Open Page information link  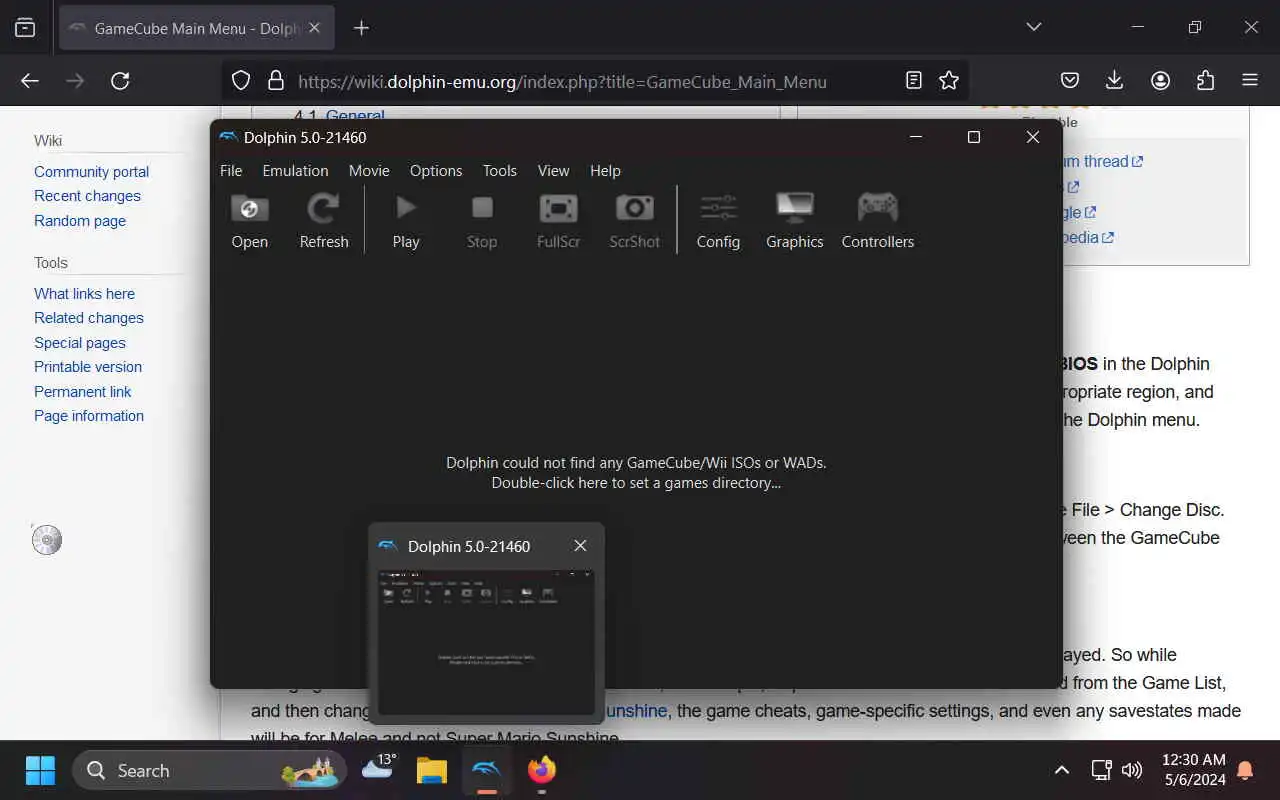(x=89, y=416)
